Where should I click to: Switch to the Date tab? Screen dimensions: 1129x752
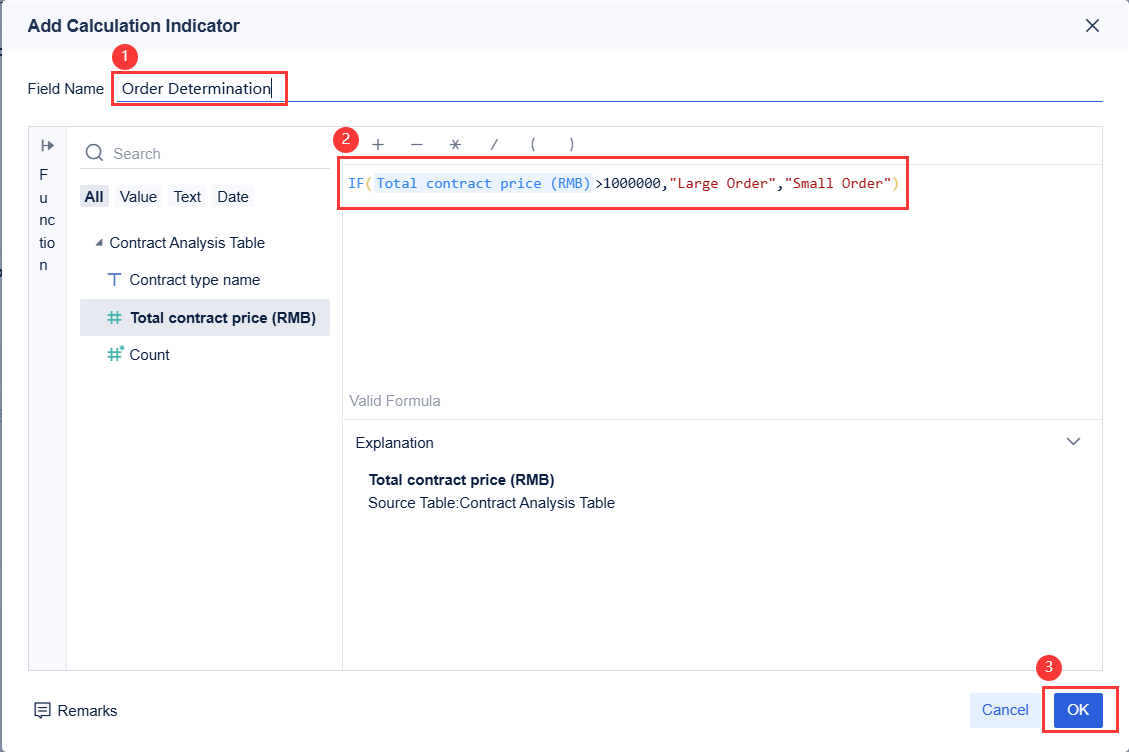coord(232,196)
